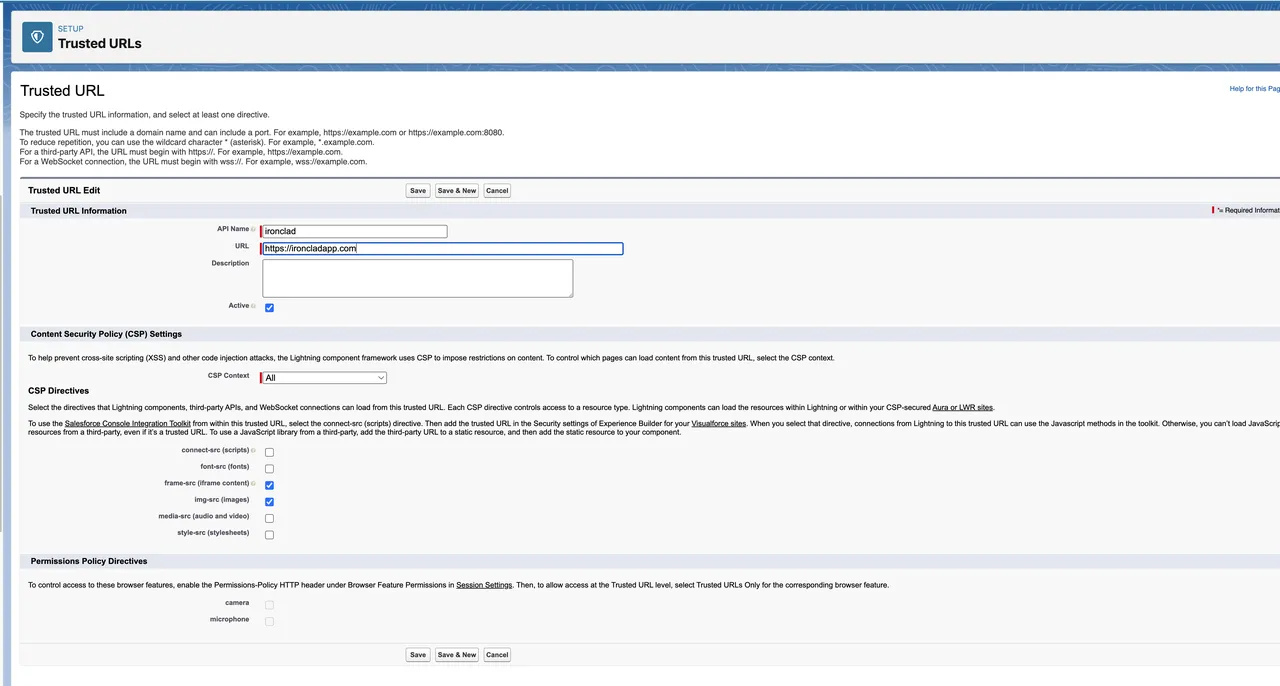Enable connect-src (scripts) checkbox
Image resolution: width=1280 pixels, height=686 pixels.
(x=269, y=452)
